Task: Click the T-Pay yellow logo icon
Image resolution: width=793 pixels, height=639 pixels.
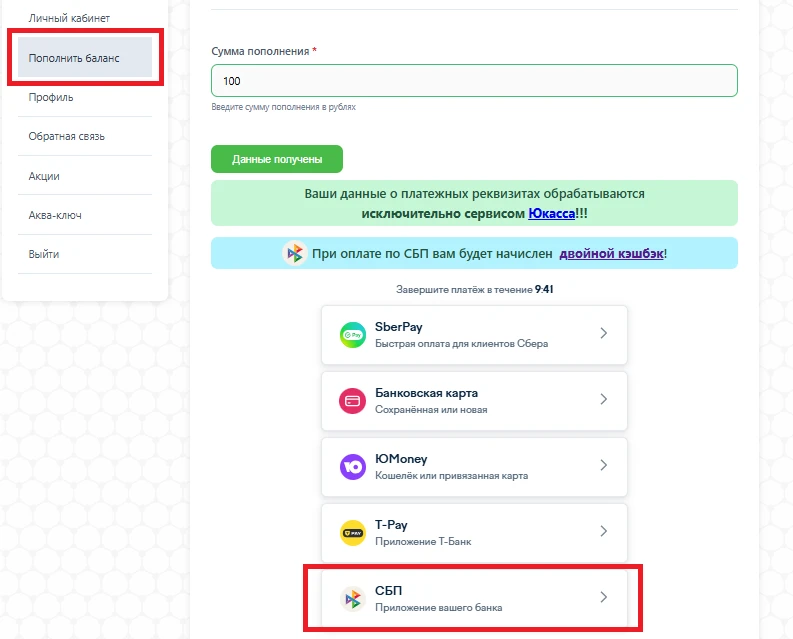Action: tap(353, 533)
